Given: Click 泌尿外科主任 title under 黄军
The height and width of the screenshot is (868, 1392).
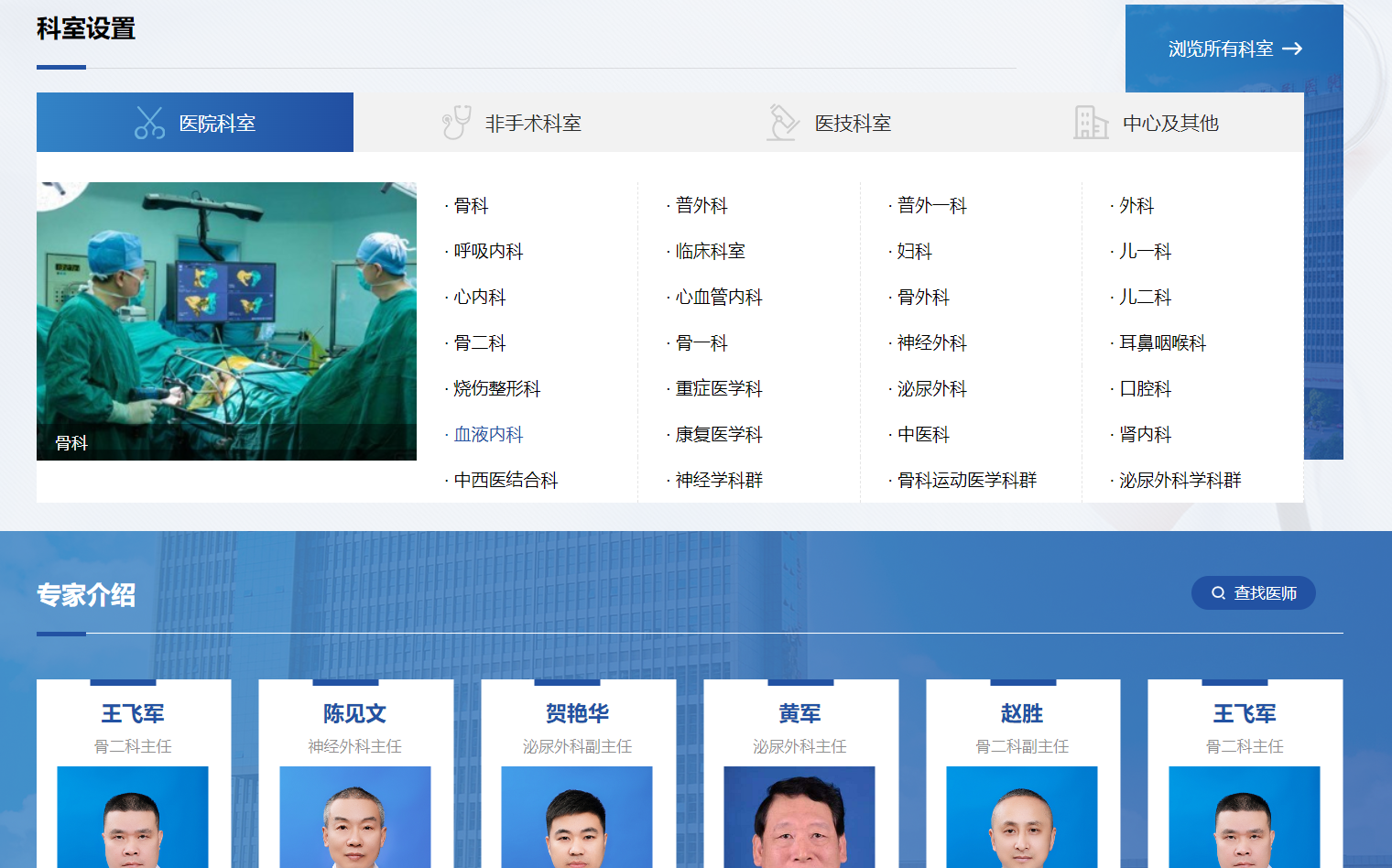Looking at the screenshot, I should coord(799,746).
